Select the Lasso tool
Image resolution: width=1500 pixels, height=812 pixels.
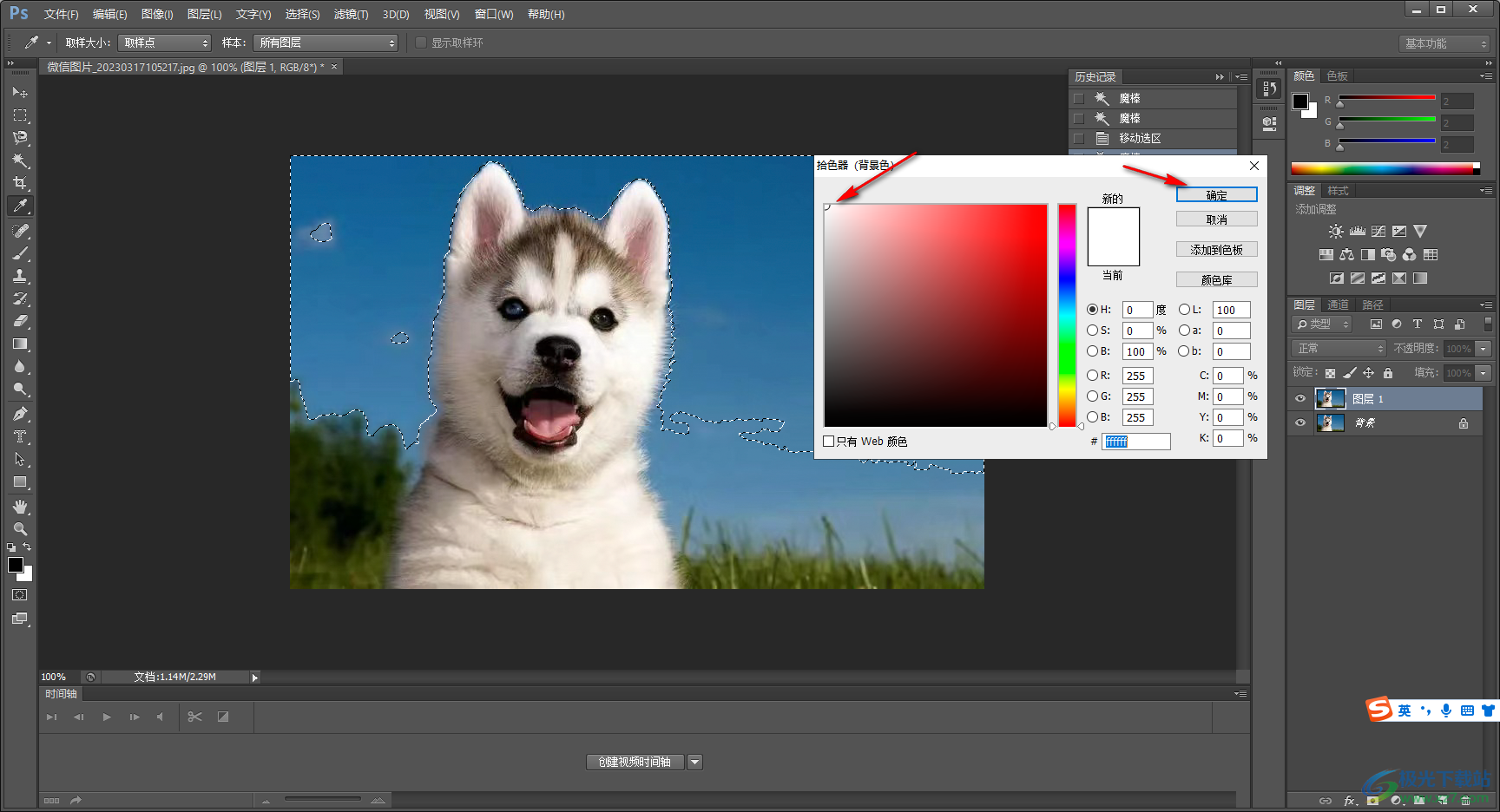coord(20,137)
